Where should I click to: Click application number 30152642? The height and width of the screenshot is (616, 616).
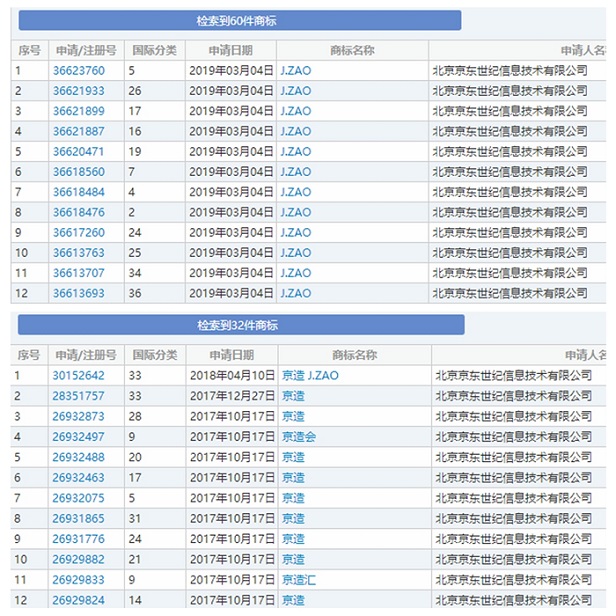tap(78, 376)
